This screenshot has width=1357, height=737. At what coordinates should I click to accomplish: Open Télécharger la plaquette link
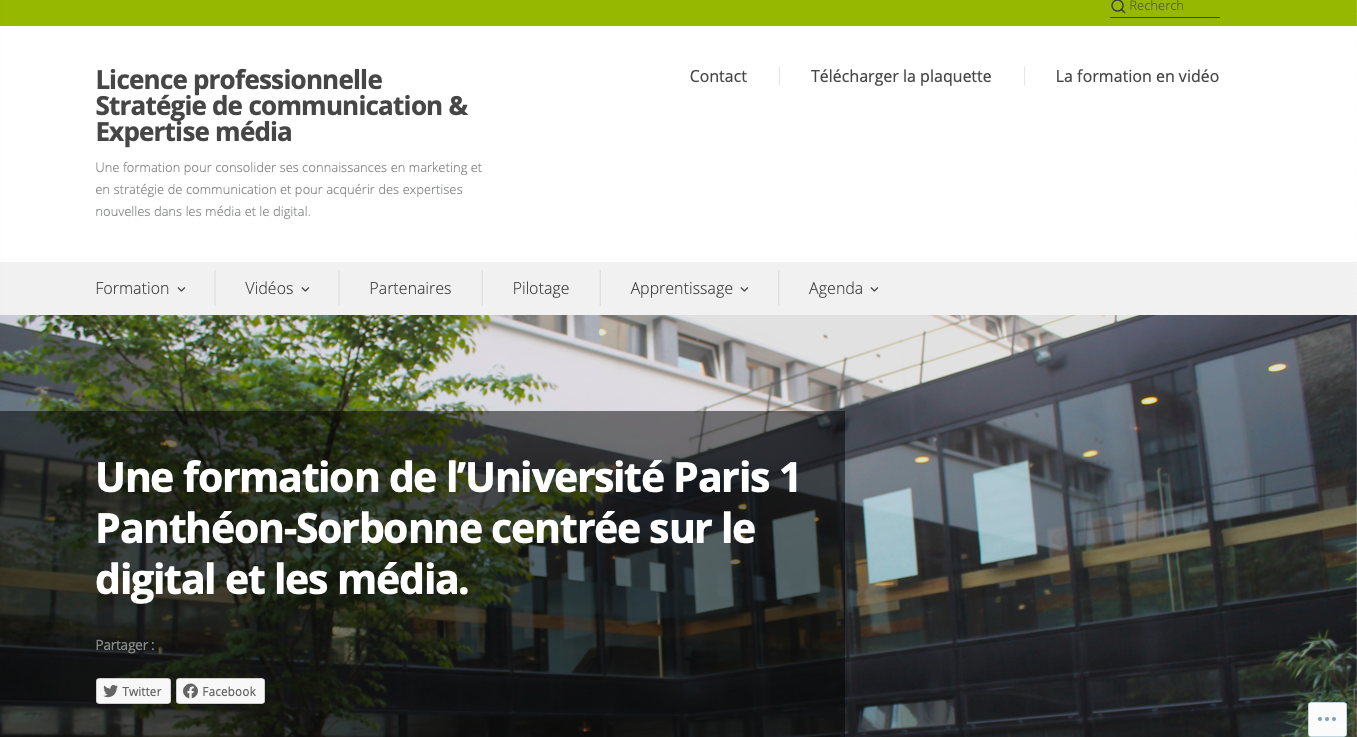tap(901, 76)
